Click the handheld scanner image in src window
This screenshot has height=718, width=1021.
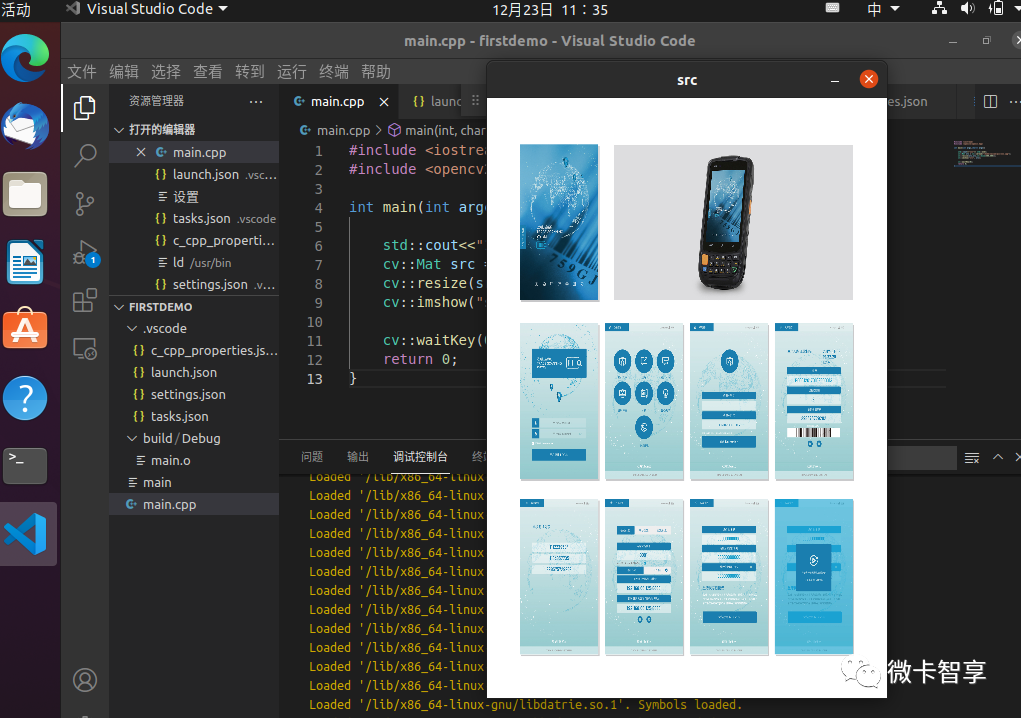733,223
